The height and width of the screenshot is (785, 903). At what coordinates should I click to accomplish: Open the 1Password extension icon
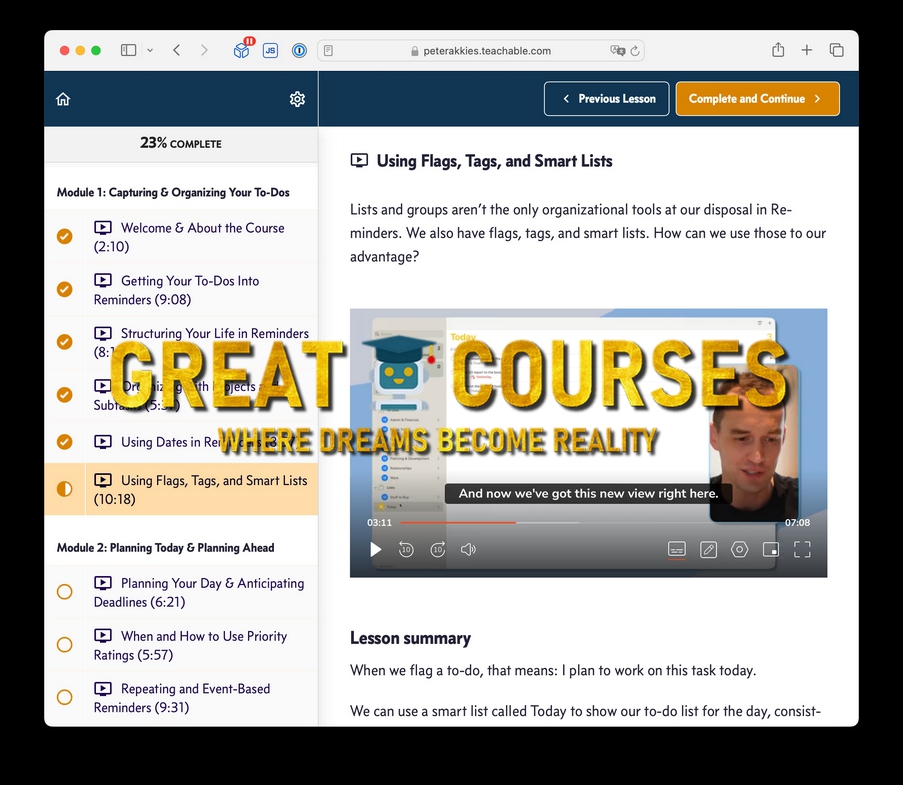pos(298,50)
